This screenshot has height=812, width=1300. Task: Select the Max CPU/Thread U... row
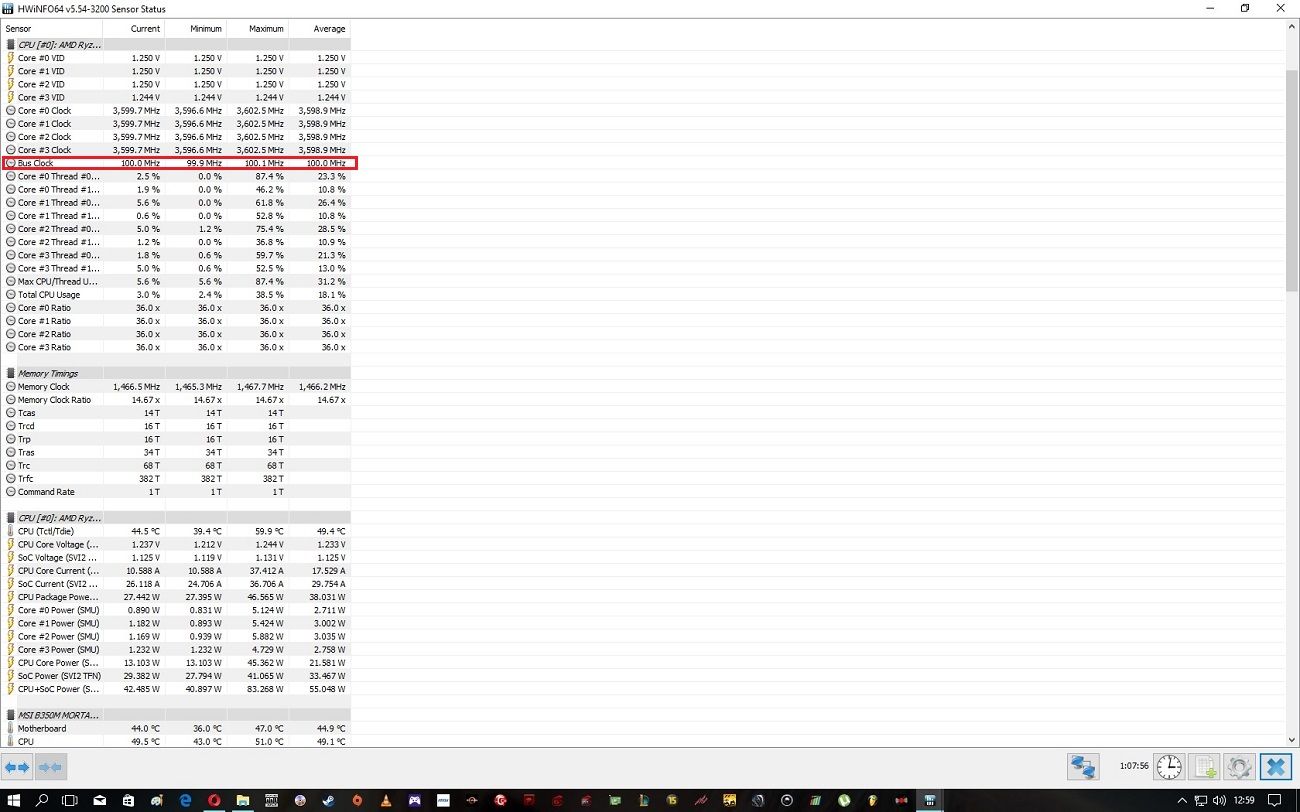[175, 281]
